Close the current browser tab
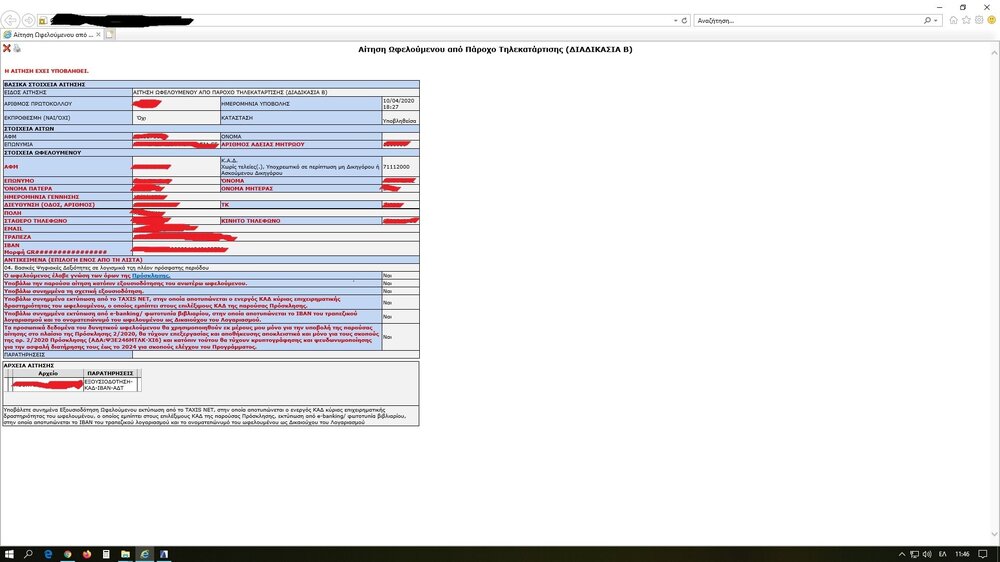This screenshot has height=562, width=1000. pyautogui.click(x=97, y=34)
